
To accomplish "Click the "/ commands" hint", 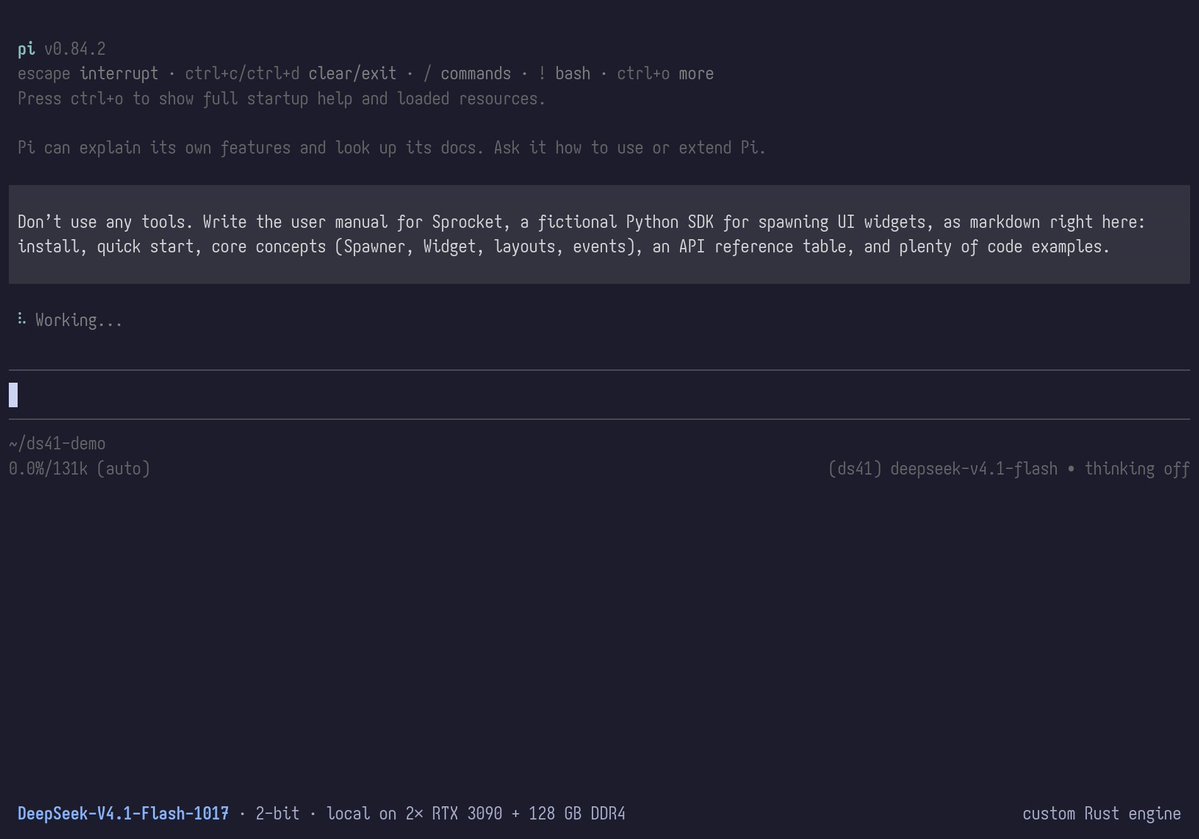I will (x=466, y=73).
